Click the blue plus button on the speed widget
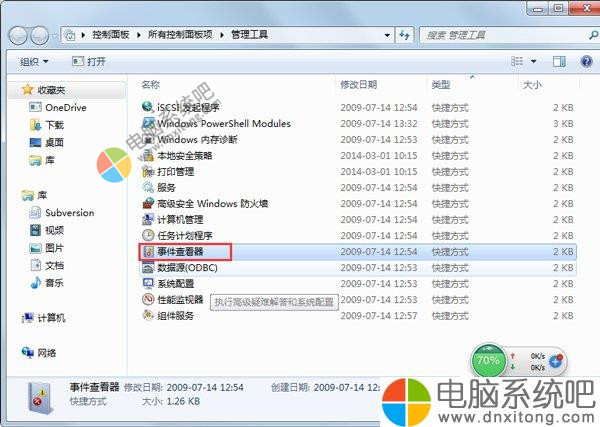This screenshot has width=600, height=427. [555, 361]
